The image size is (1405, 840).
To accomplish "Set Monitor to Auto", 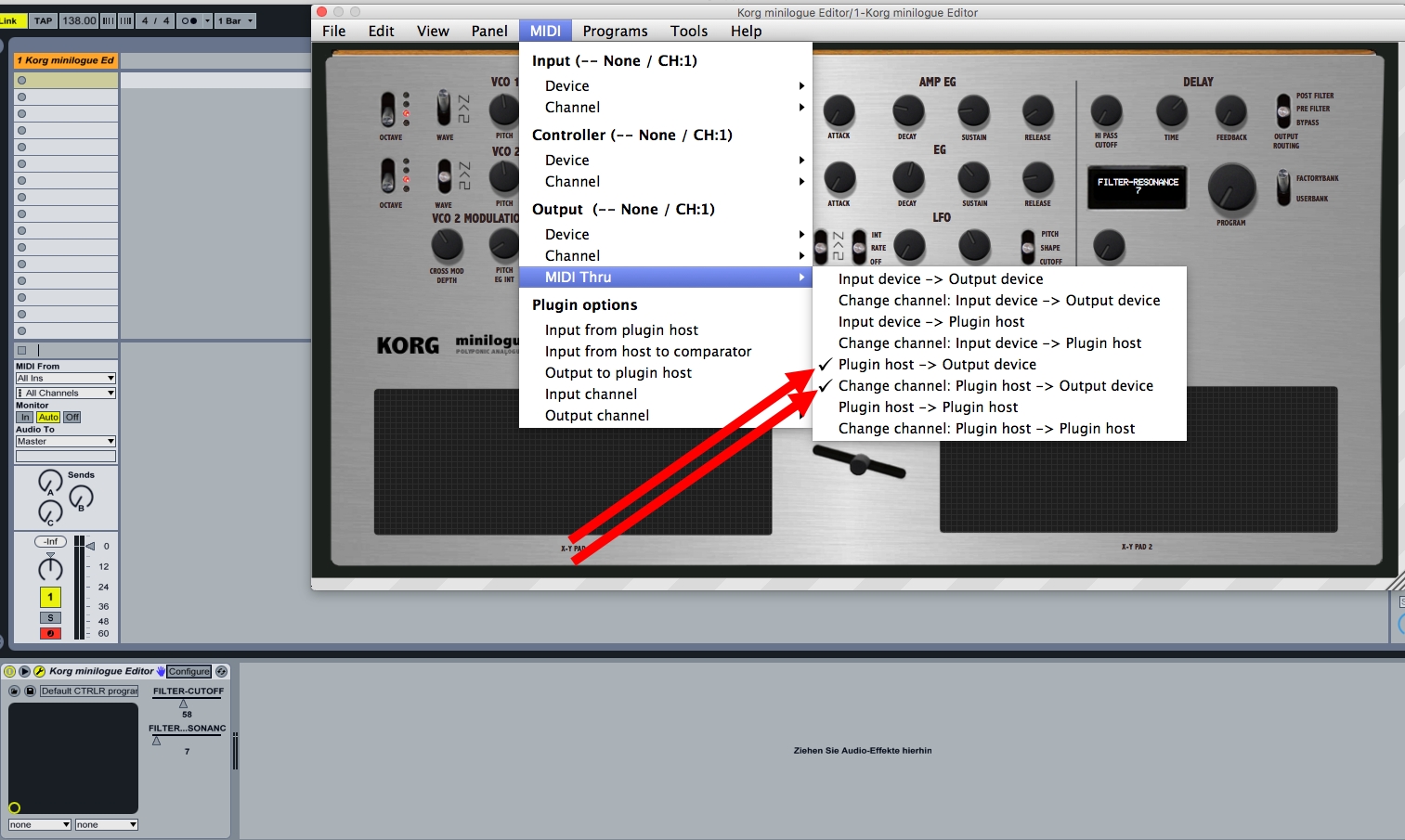I will [48, 417].
